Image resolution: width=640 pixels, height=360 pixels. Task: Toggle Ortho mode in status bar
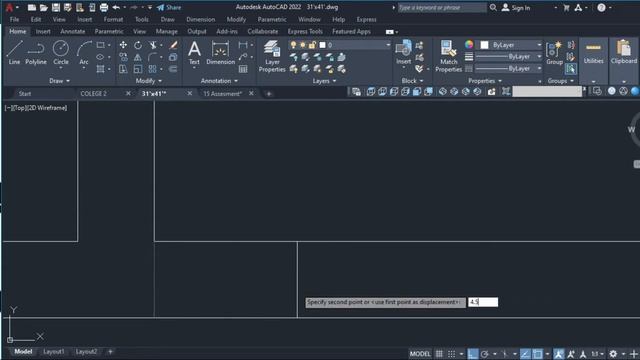[x=473, y=354]
